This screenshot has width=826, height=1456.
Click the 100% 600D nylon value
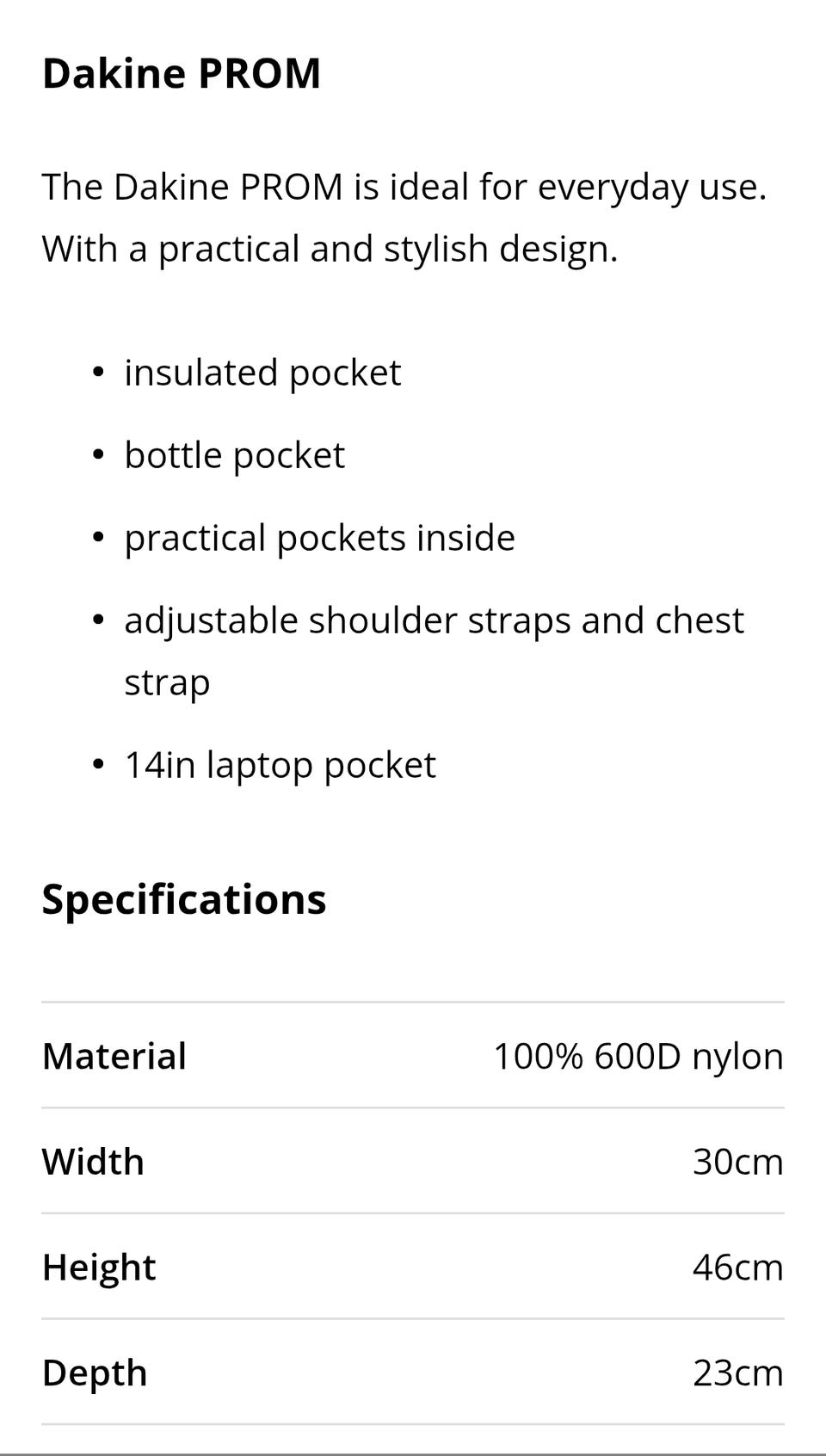click(x=638, y=1057)
